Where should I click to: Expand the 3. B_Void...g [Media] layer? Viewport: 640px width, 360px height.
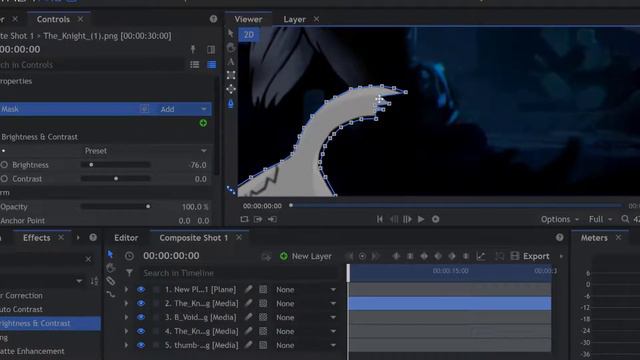click(126, 317)
